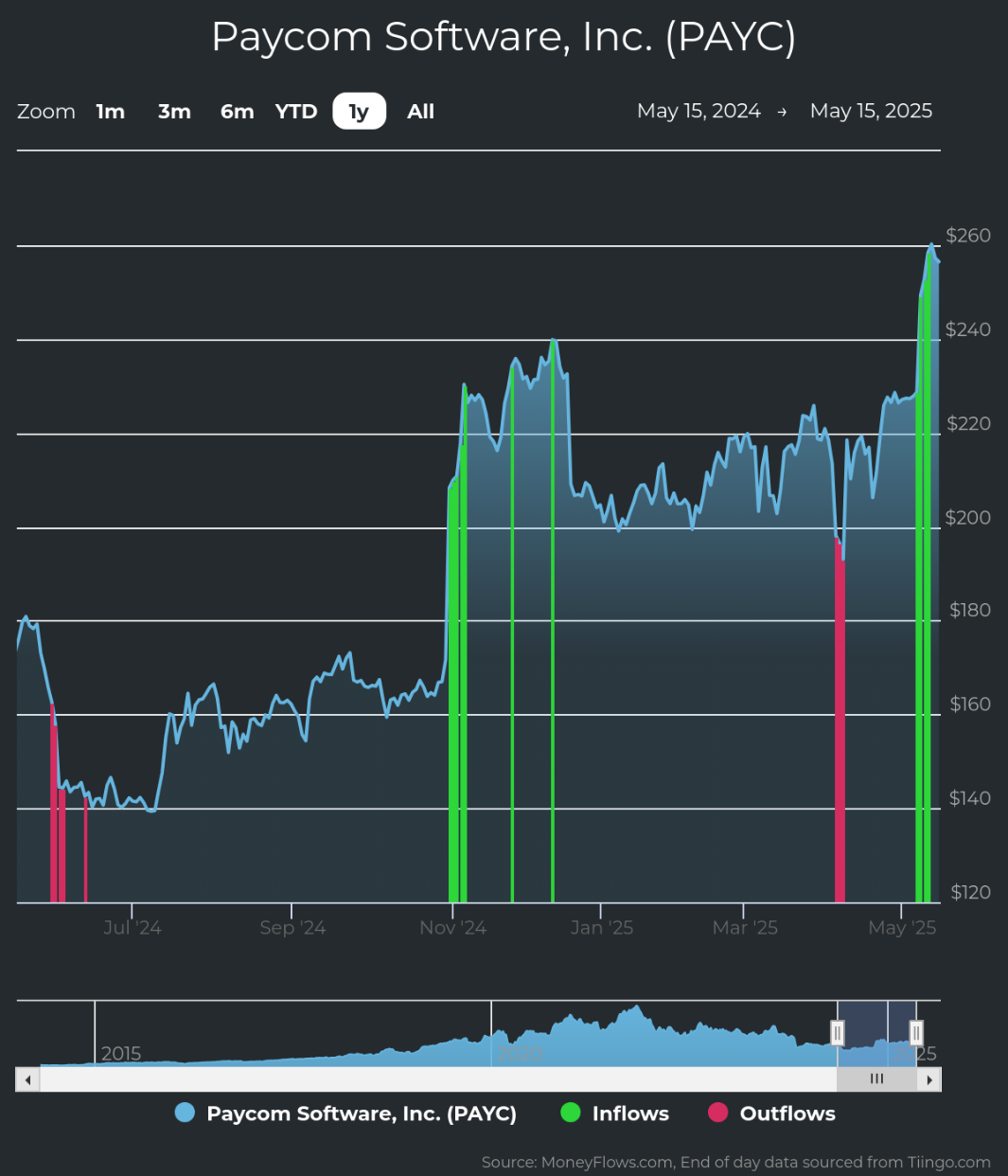Click the Jan '25 axis label

point(602,928)
